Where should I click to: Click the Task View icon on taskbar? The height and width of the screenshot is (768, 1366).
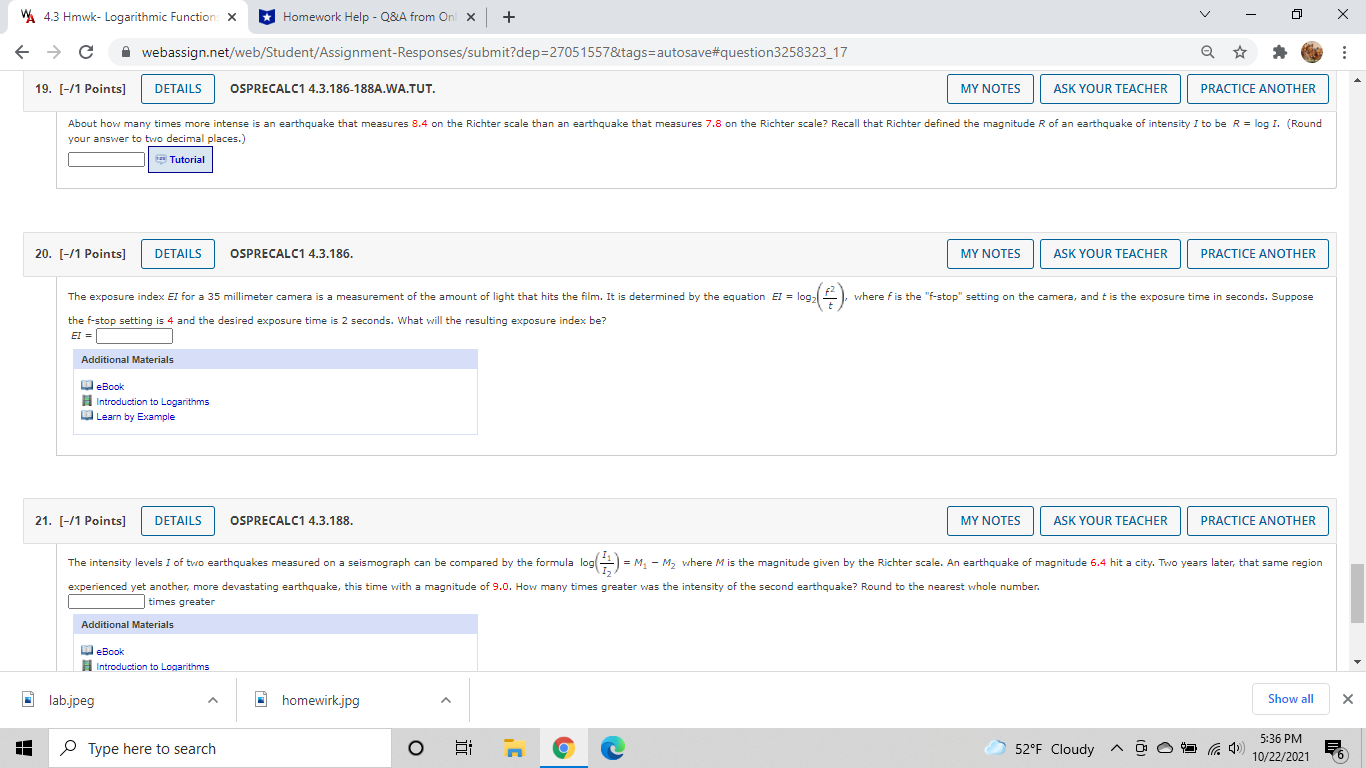click(463, 747)
